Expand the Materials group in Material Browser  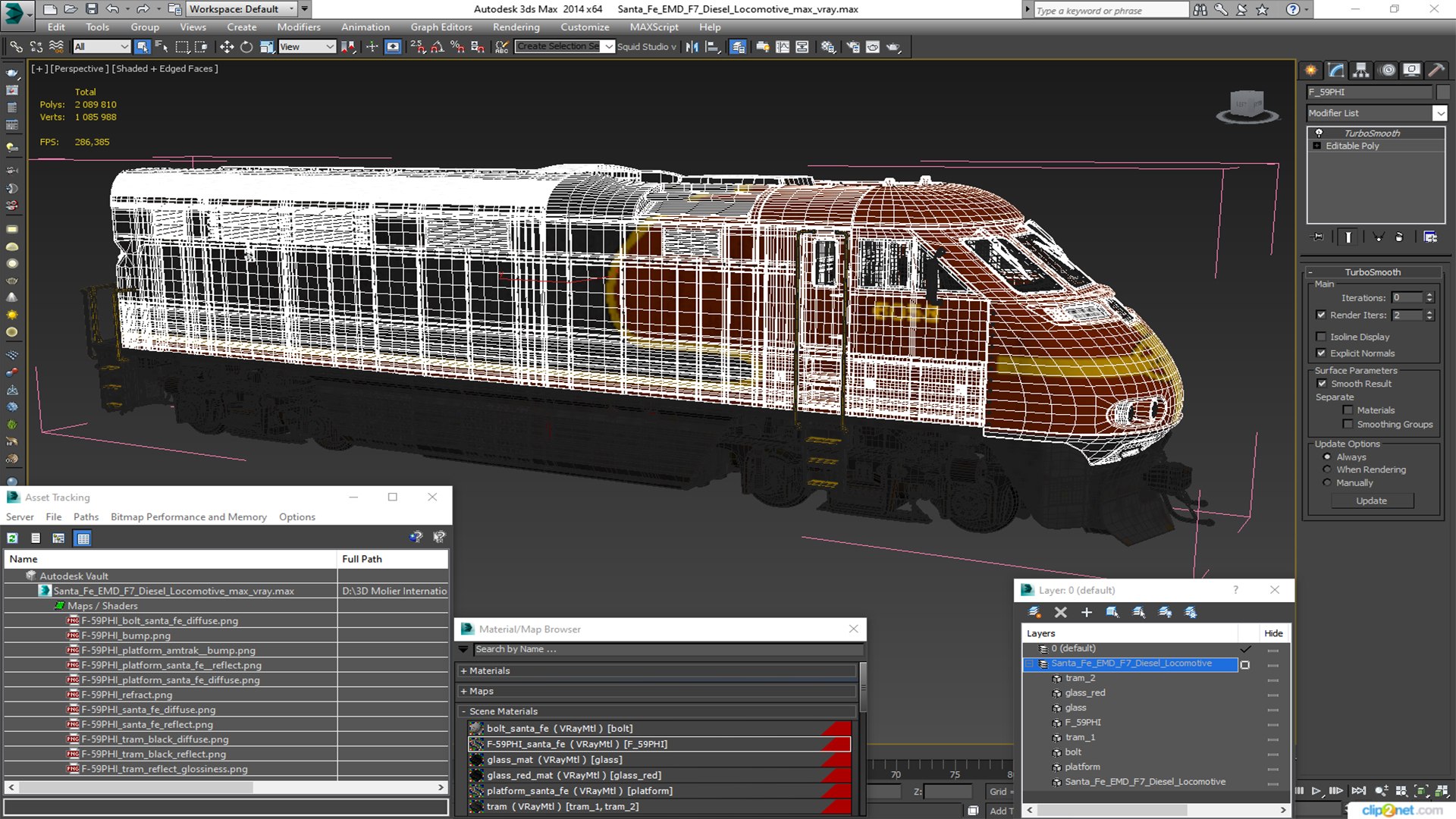(x=657, y=671)
